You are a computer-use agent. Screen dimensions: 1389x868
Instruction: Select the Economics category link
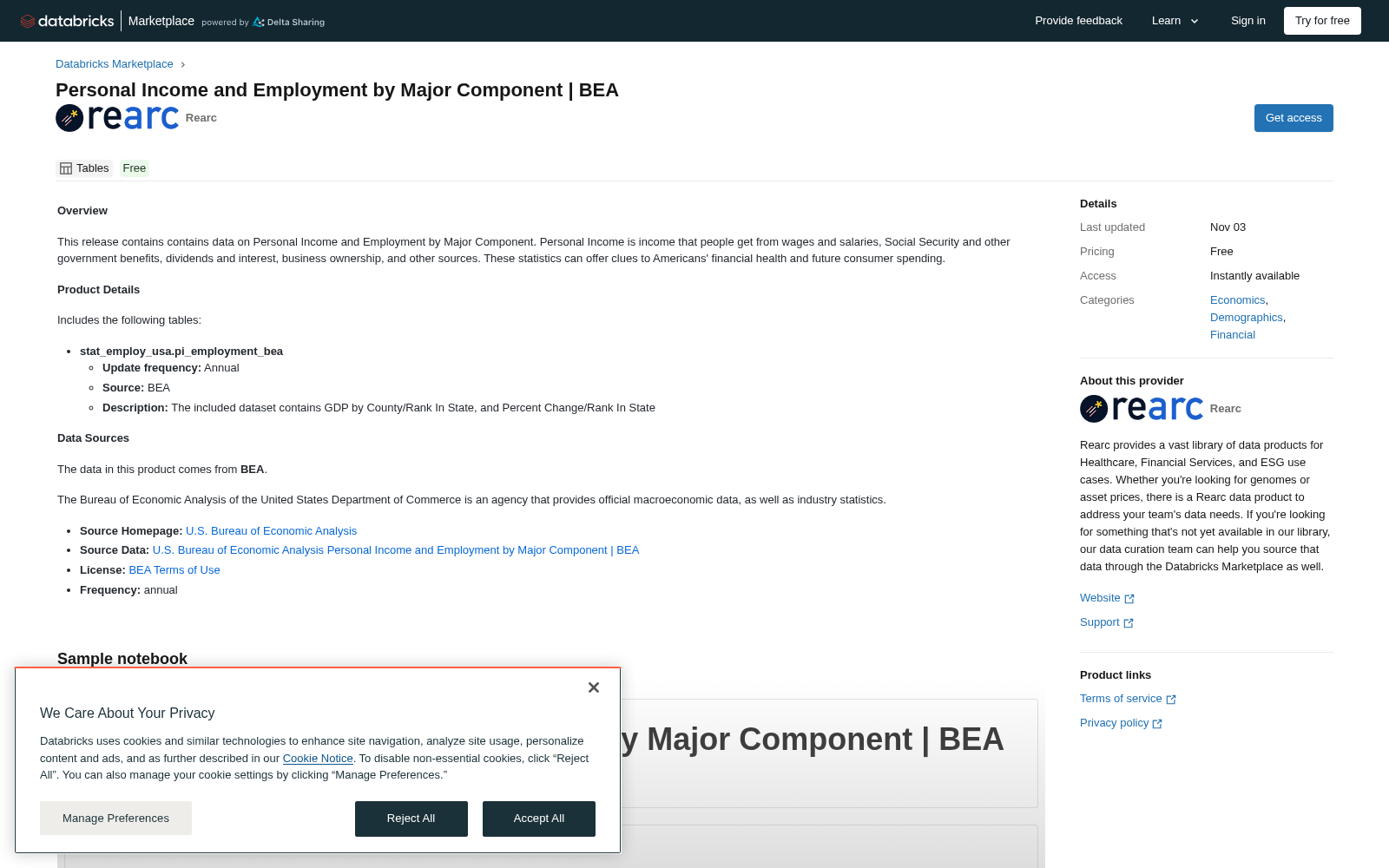coord(1238,300)
